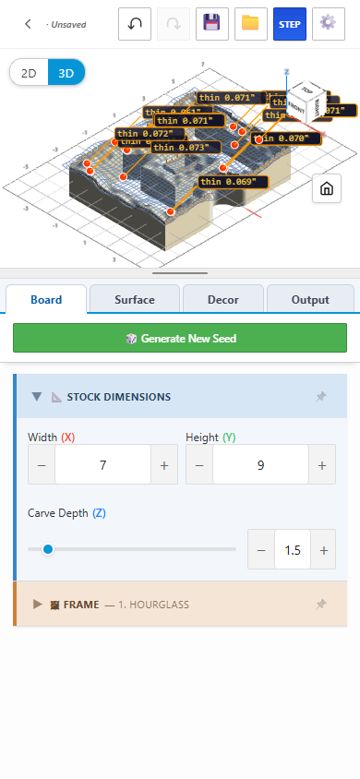360x779 pixels.
Task: Open the Surface tab
Action: pos(135,300)
